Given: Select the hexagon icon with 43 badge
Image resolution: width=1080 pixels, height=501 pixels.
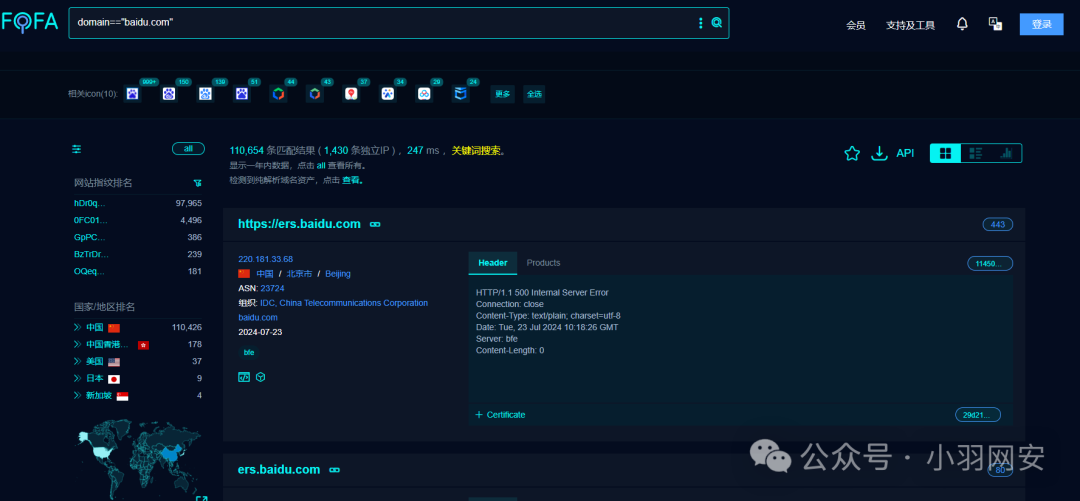Looking at the screenshot, I should (314, 94).
